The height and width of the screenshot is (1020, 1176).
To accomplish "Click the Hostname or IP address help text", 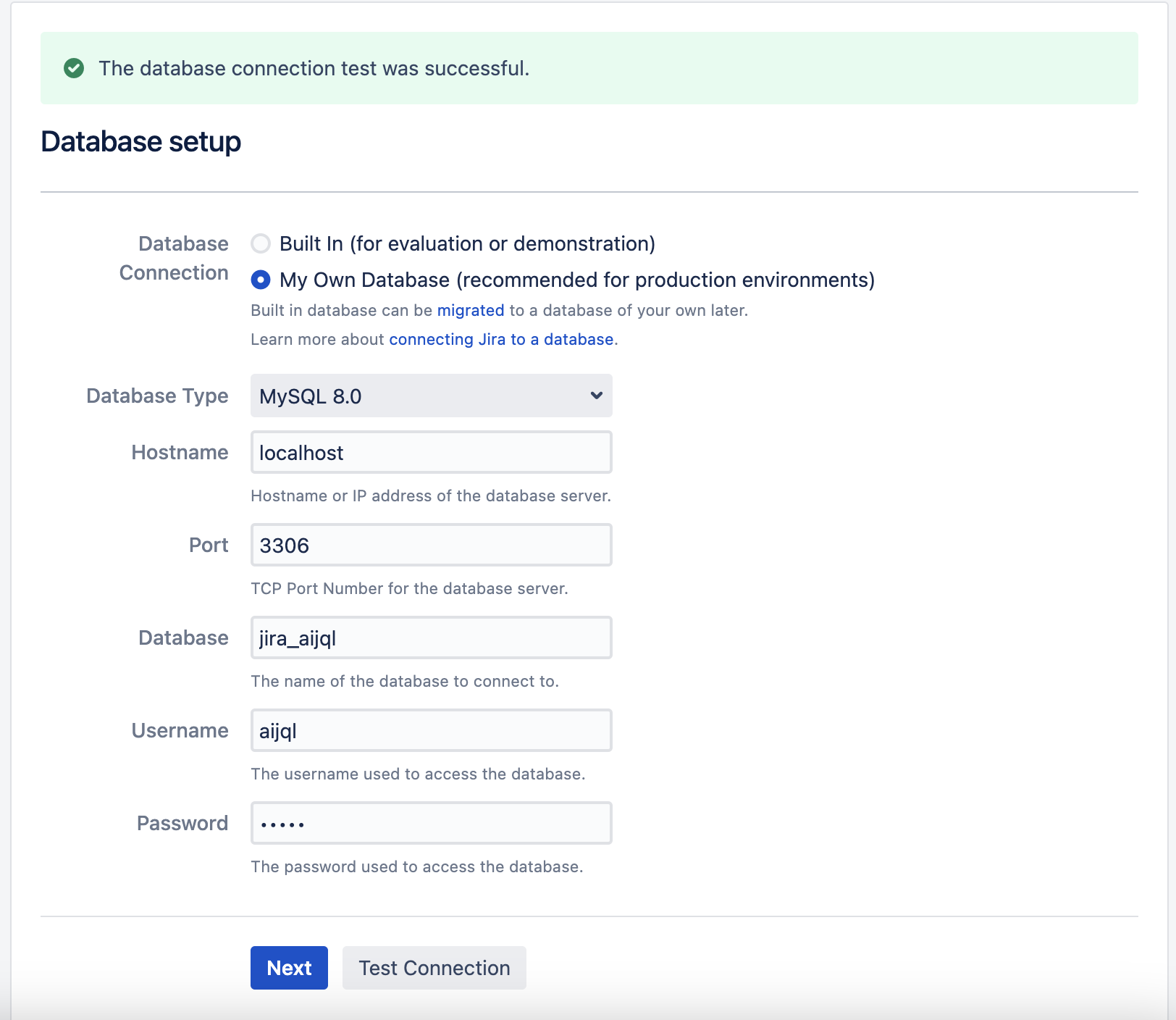I will (x=431, y=496).
